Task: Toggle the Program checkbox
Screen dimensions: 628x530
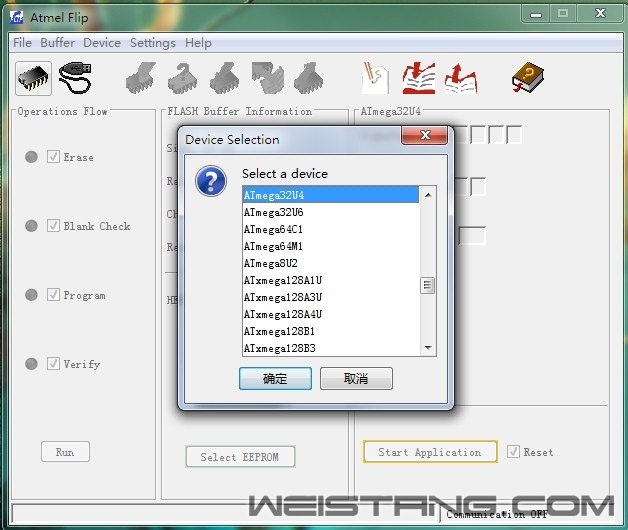Action: pos(53,294)
